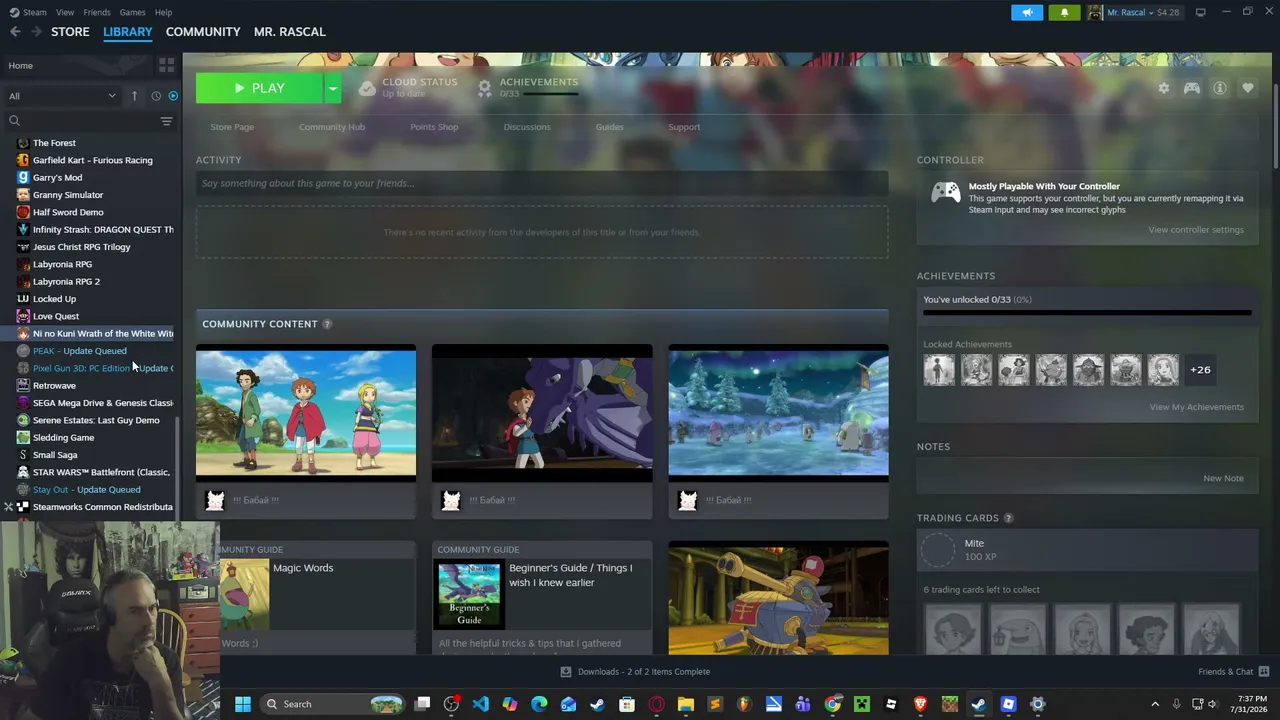Expand the All collection dropdown
The width and height of the screenshot is (1280, 720).
(x=62, y=96)
